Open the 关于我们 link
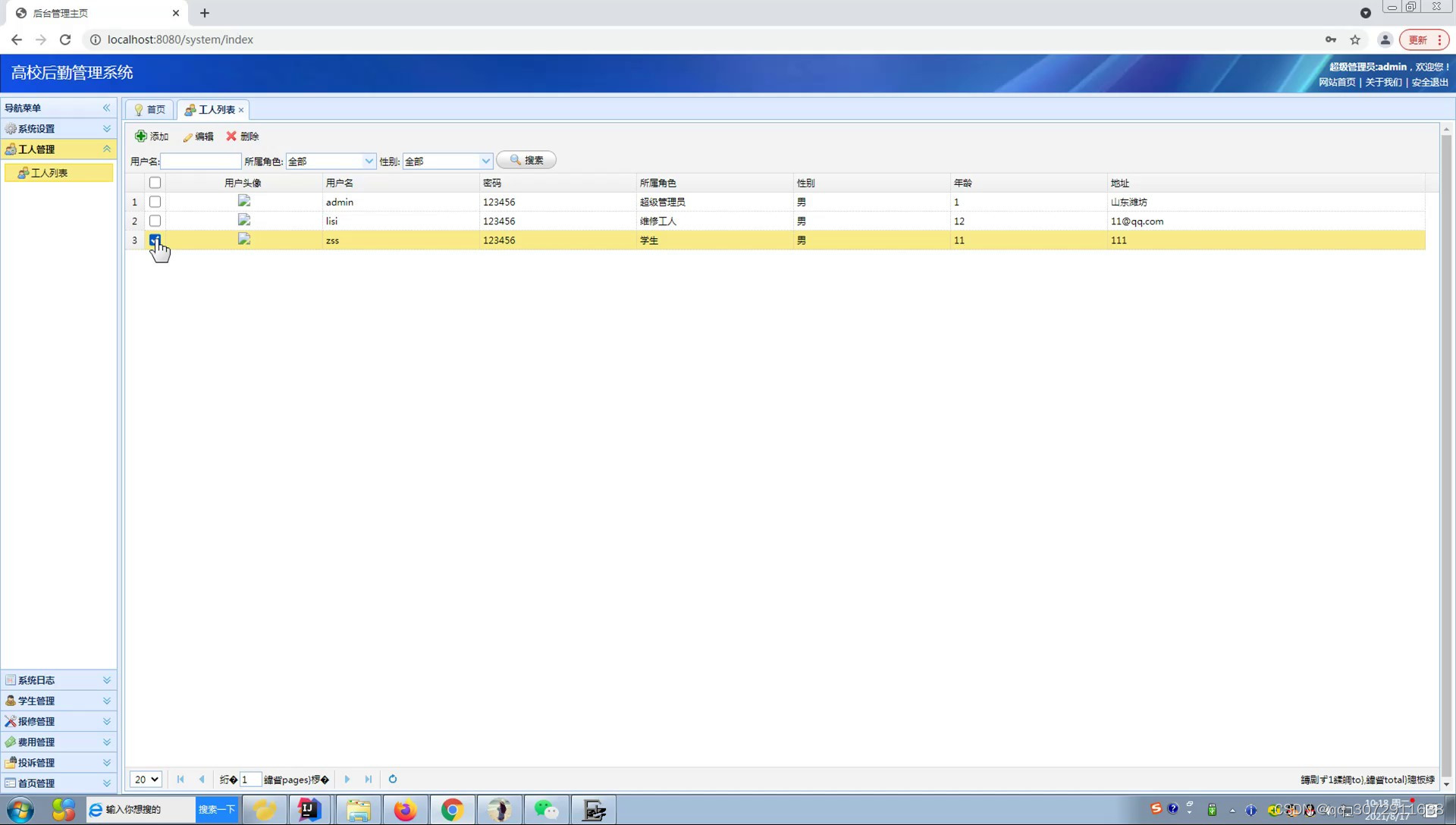 coord(1384,82)
